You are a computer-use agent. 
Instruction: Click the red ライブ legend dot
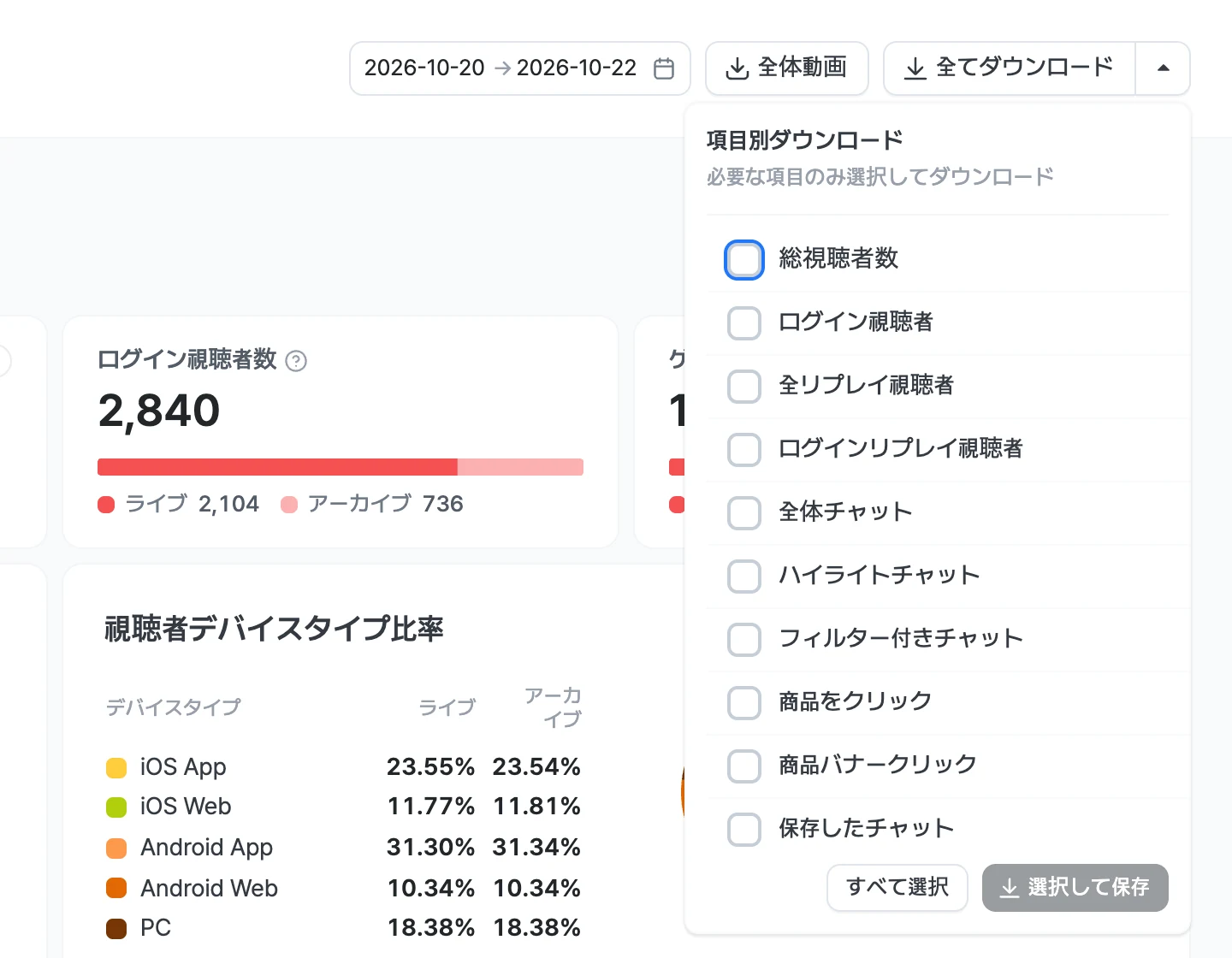point(106,505)
